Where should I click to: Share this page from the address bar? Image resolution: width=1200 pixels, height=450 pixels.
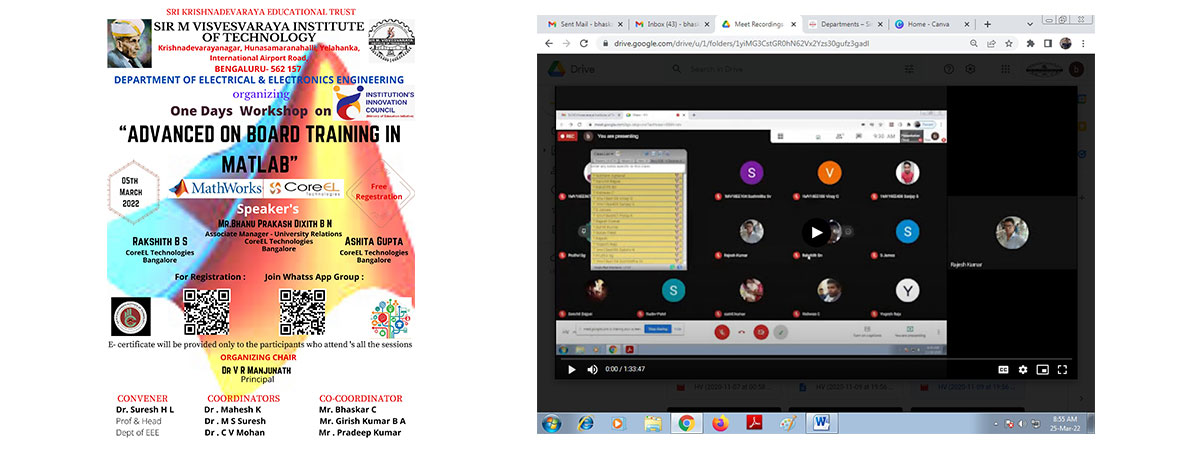[x=990, y=43]
